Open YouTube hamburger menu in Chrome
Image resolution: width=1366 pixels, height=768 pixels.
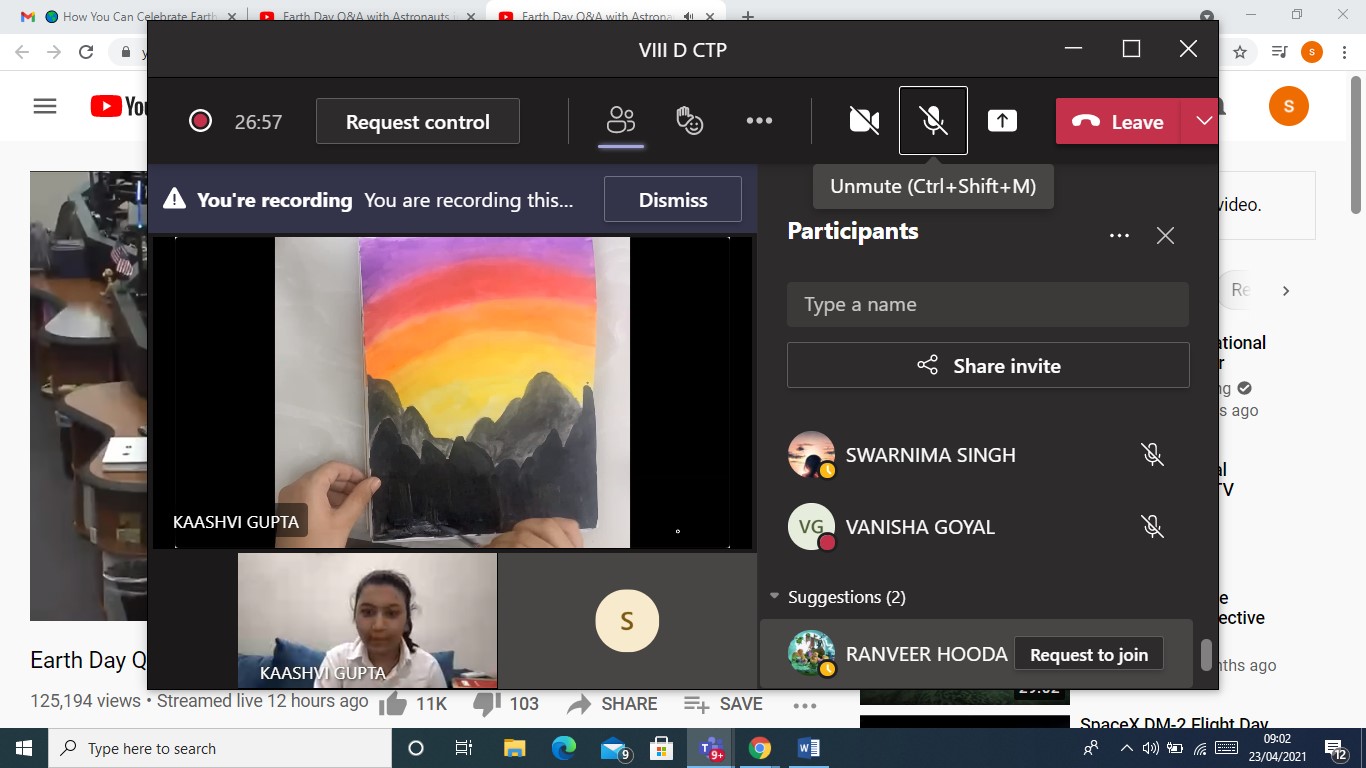45,106
